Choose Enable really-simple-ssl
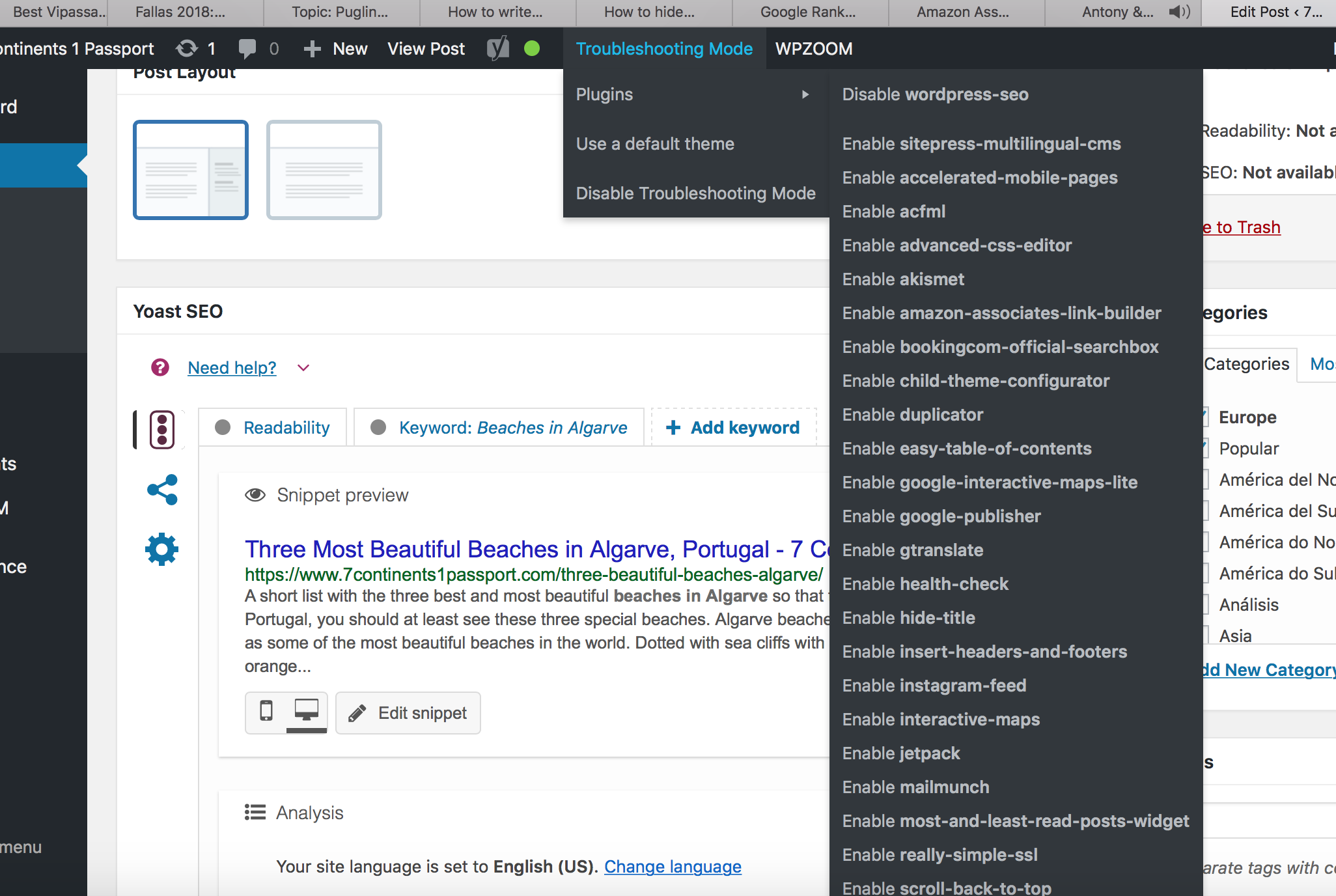 point(940,855)
